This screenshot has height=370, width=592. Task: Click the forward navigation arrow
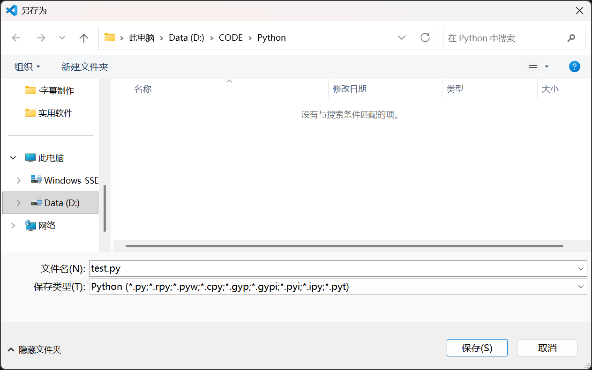40,38
